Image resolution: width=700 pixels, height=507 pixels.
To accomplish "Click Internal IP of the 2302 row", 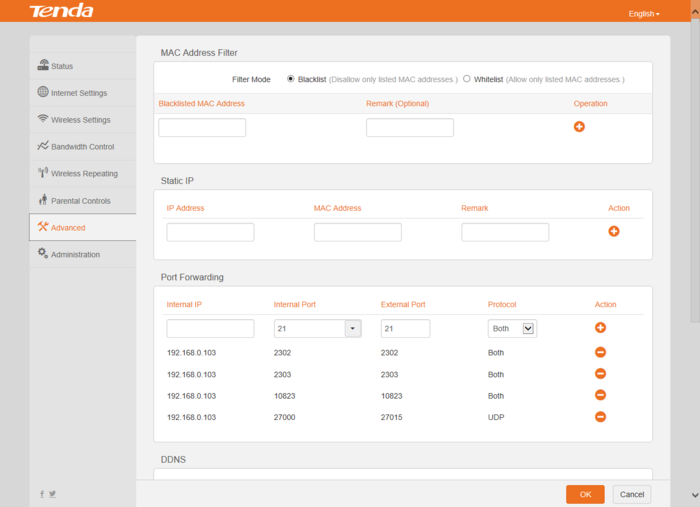I will point(192,353).
